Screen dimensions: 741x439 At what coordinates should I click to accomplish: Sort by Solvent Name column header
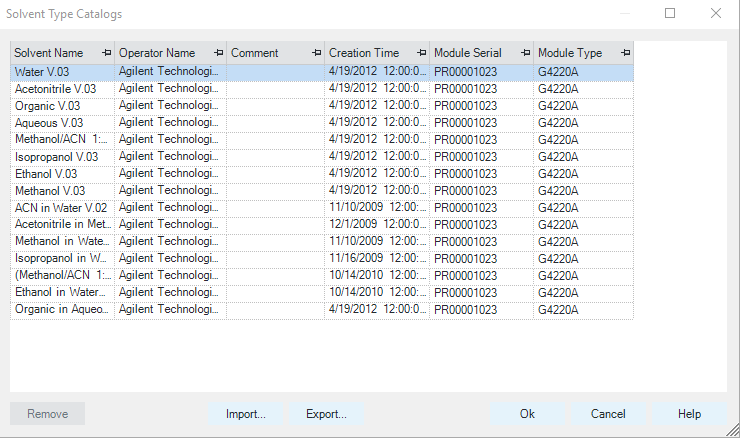click(50, 53)
